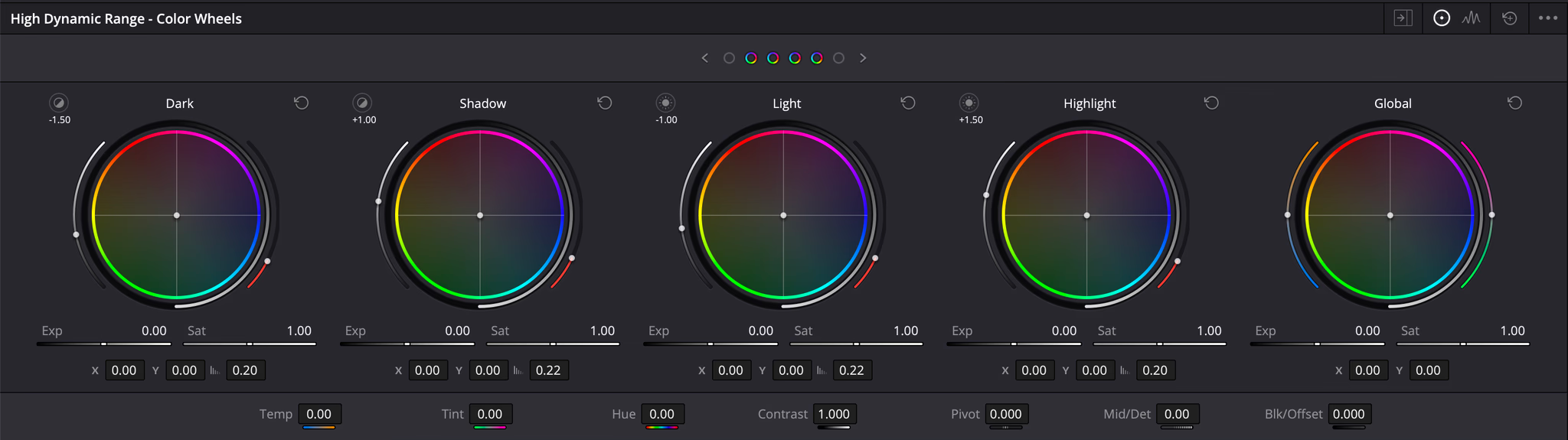The image size is (1568, 440).
Task: Switch to the Color Wheels view
Action: [x=1441, y=18]
